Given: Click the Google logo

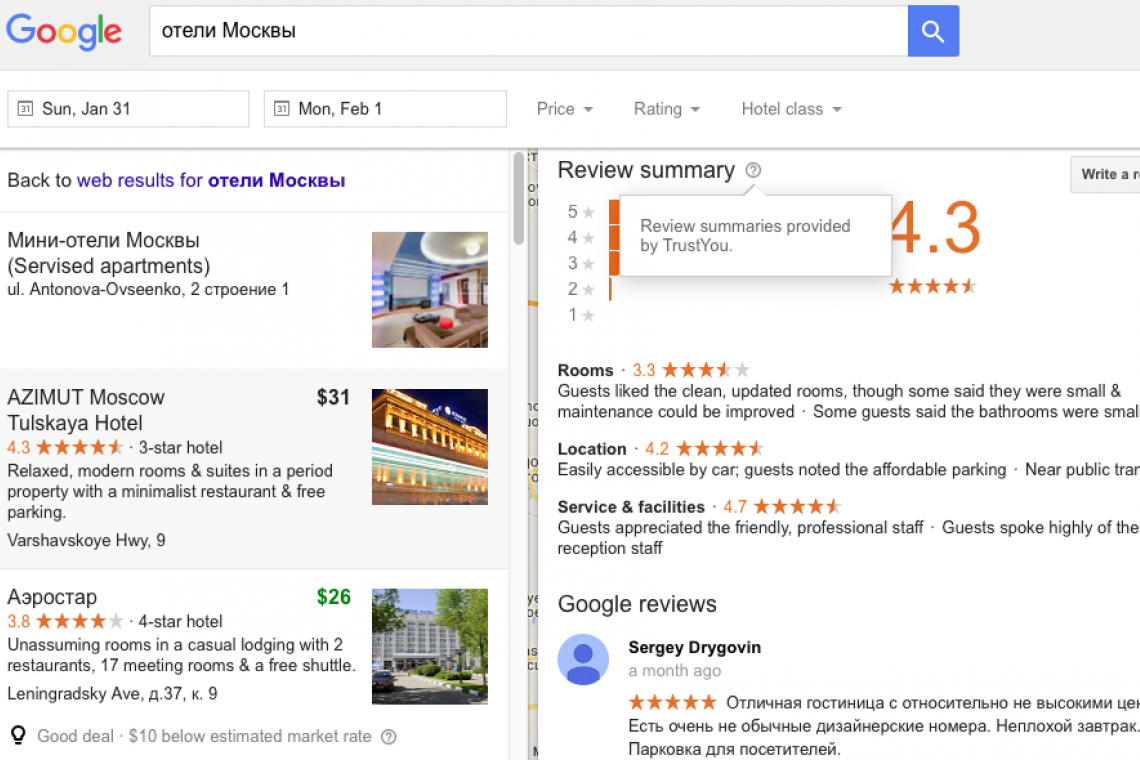Looking at the screenshot, I should coord(64,31).
